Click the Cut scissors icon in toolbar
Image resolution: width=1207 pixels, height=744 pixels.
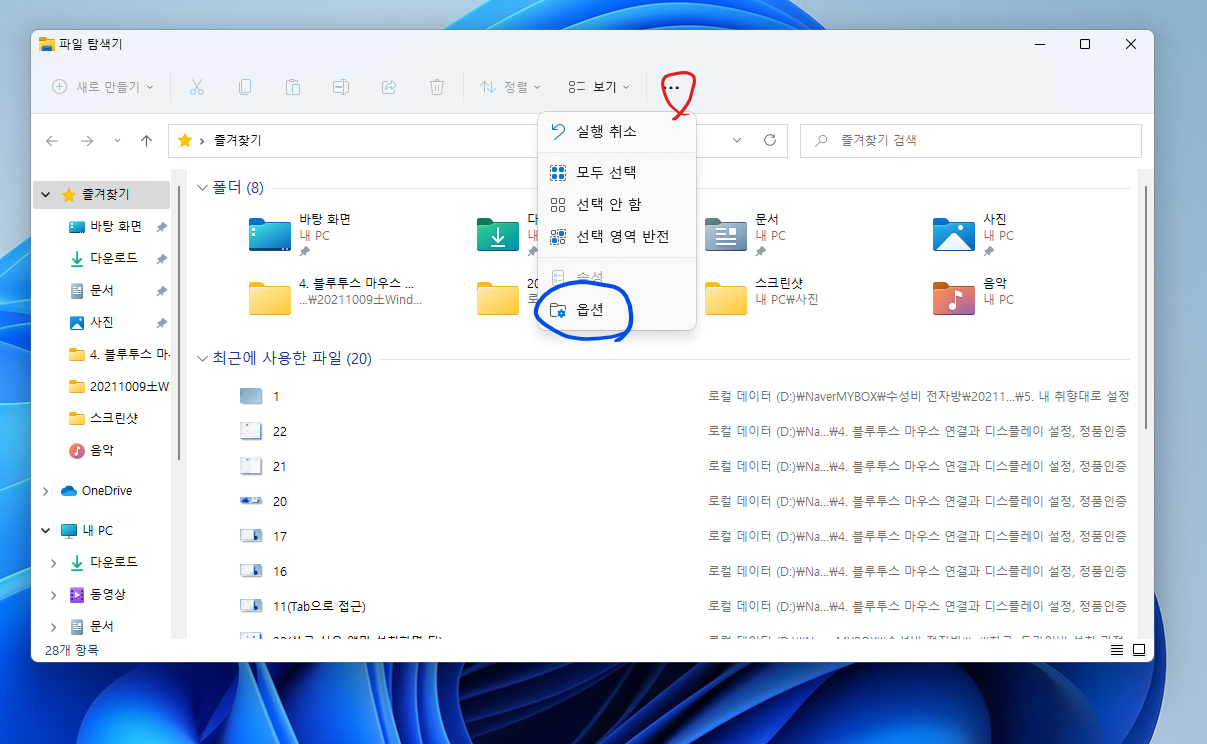tap(197, 87)
